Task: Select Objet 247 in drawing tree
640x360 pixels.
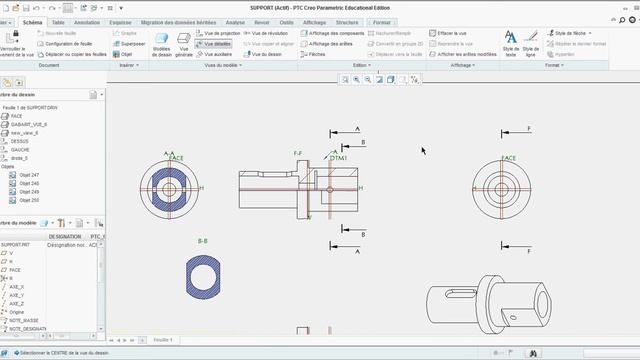Action: click(29, 175)
